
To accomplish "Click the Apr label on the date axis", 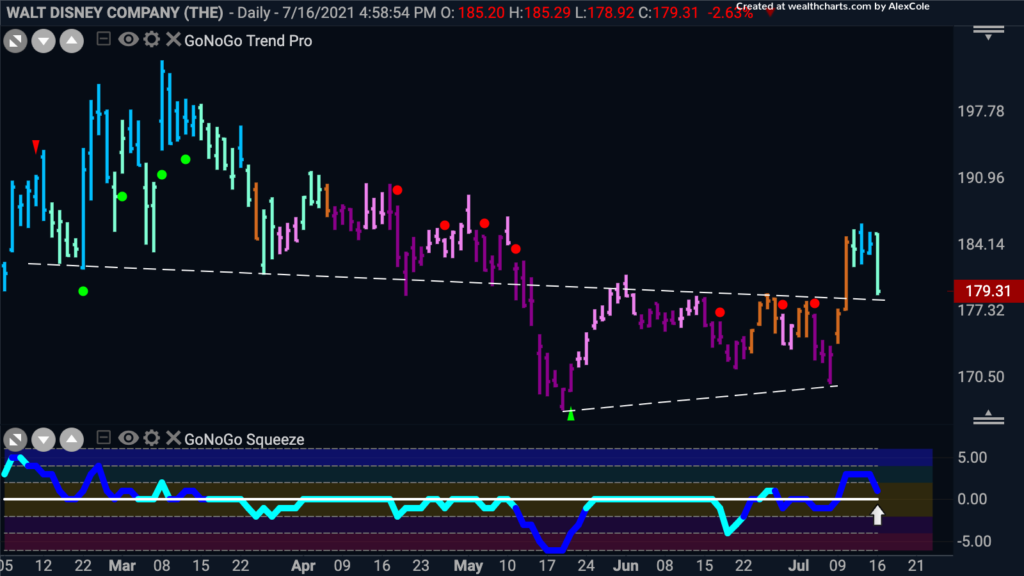I will coord(303,566).
